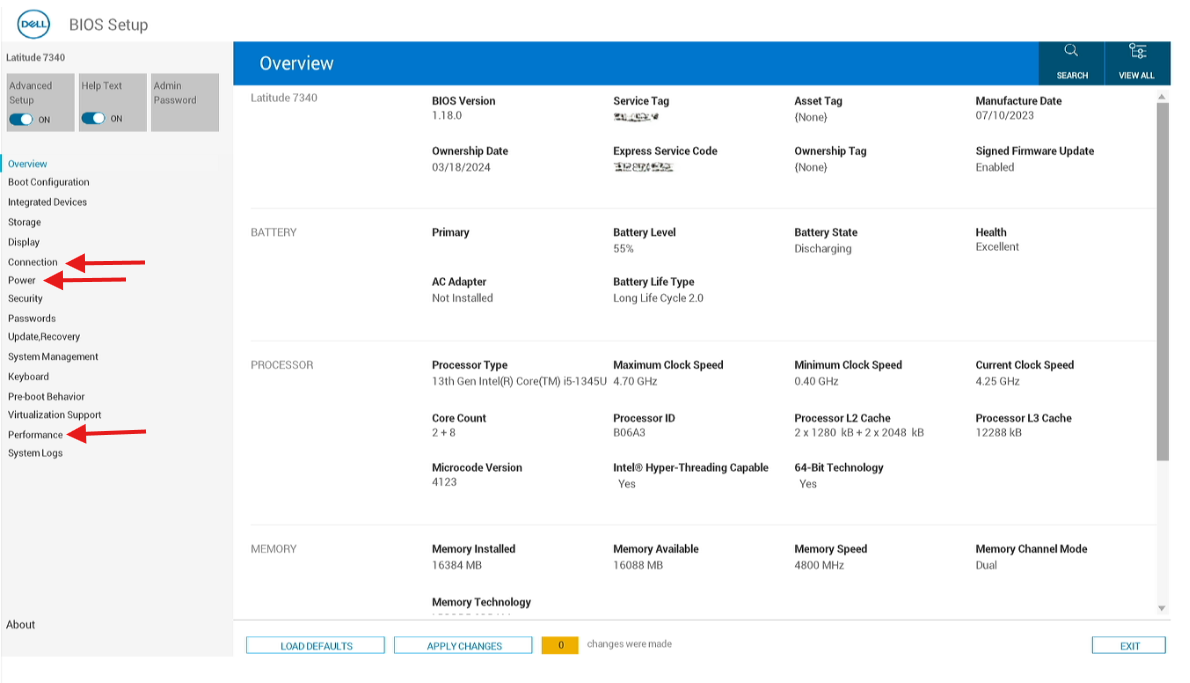Screen dimensions: 1190x683
Task: Click Maximum Clock Speed 4.70 GHz
Action: tap(635, 382)
